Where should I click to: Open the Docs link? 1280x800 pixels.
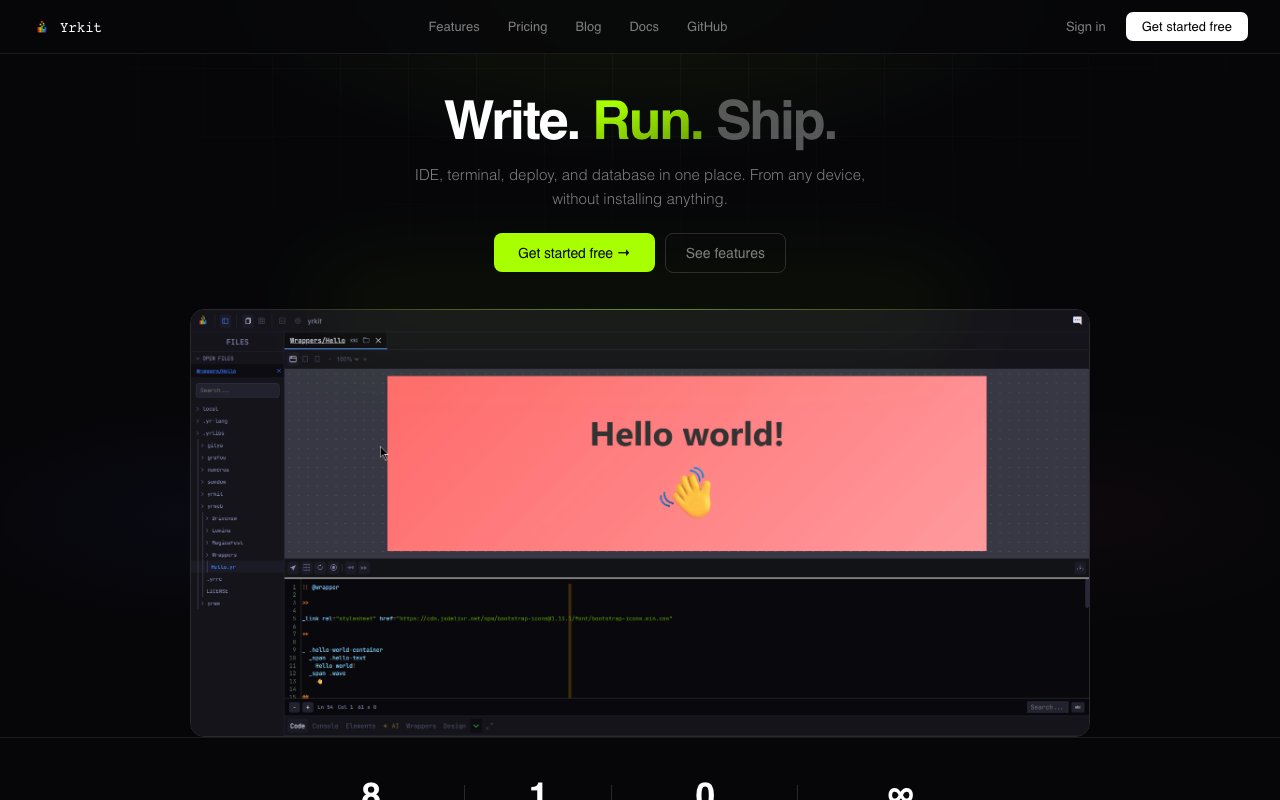[644, 27]
